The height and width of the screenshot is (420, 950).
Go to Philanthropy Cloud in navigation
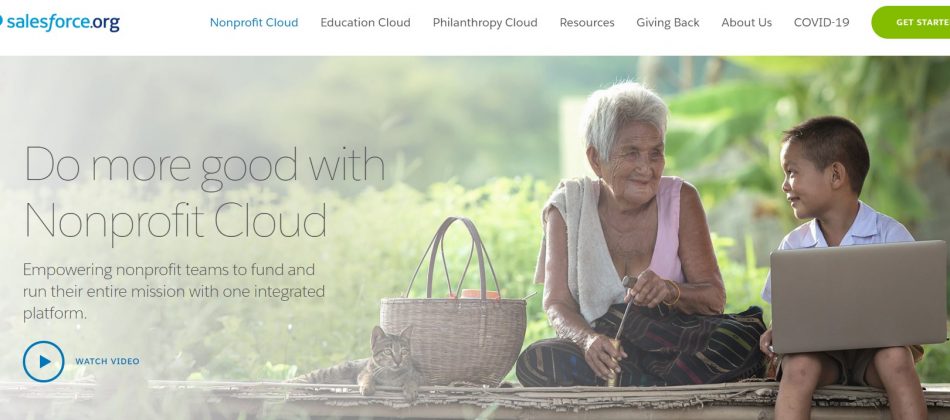coord(485,22)
